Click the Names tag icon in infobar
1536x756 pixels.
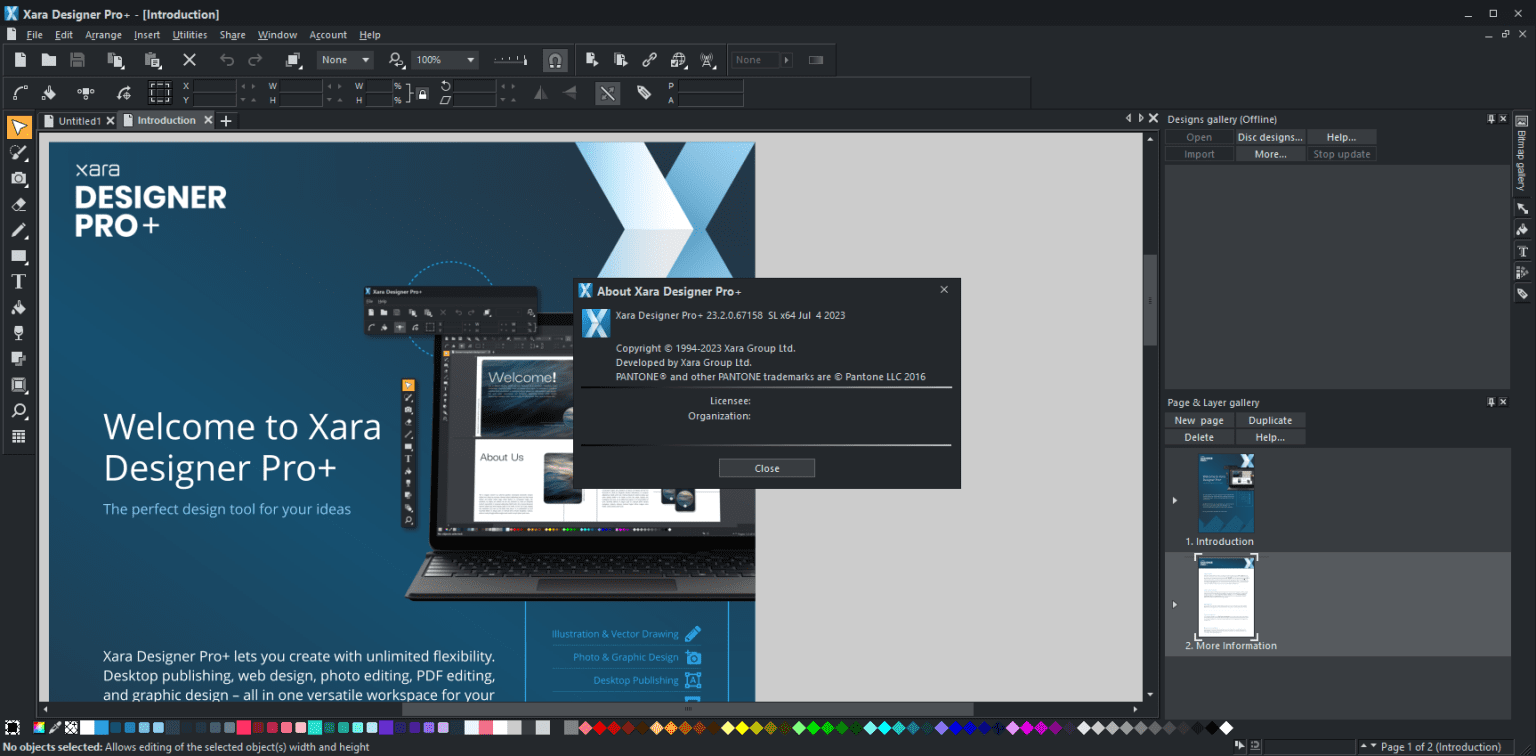coord(644,93)
